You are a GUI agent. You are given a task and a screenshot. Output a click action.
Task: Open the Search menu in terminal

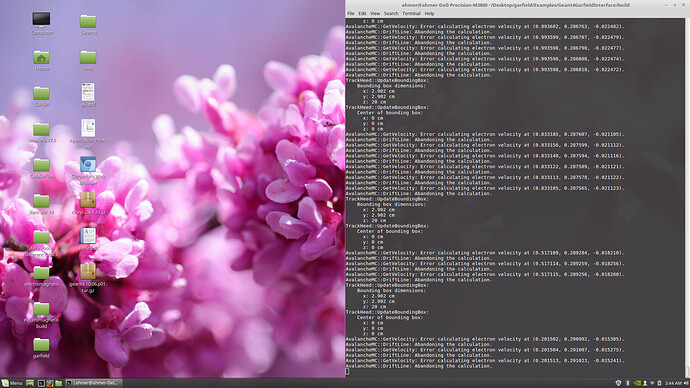point(391,13)
